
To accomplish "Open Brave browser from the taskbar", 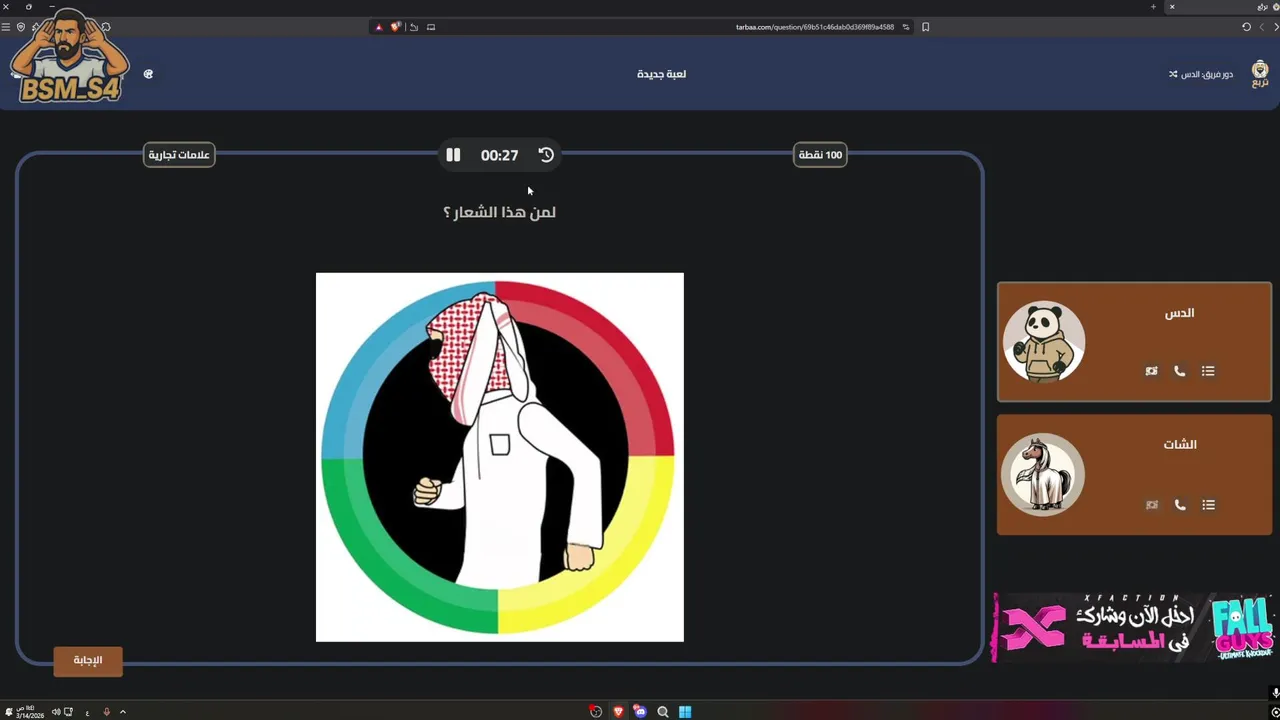I will [x=618, y=712].
